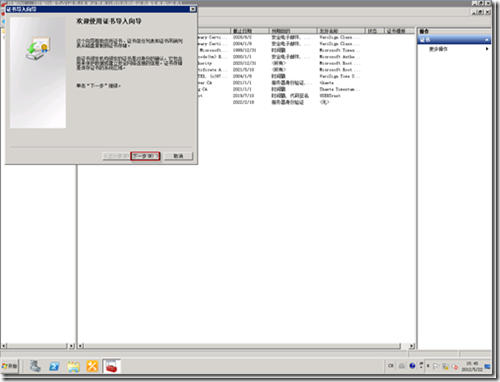The height and width of the screenshot is (382, 500).
Task: Collapse the 证书 section in Actions pane
Action: (x=487, y=40)
